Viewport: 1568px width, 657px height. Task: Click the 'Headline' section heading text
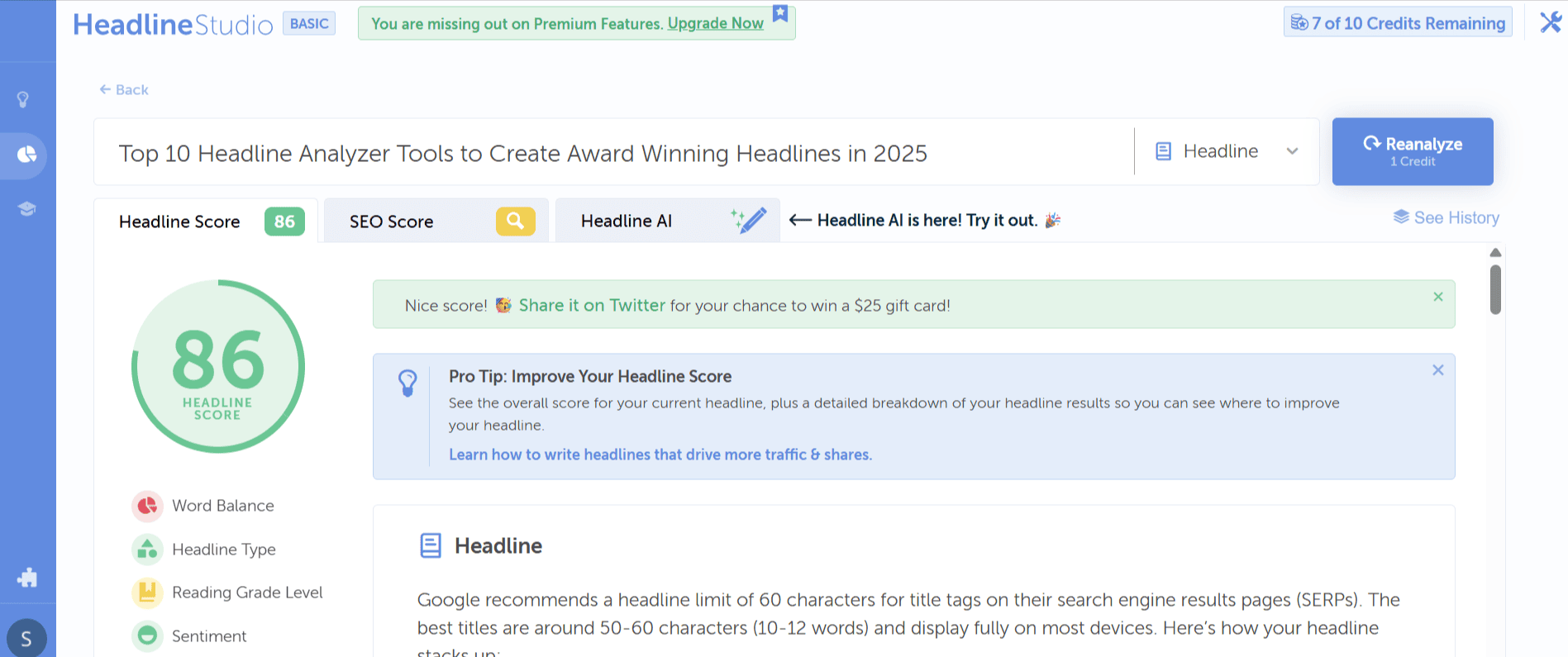(x=498, y=545)
